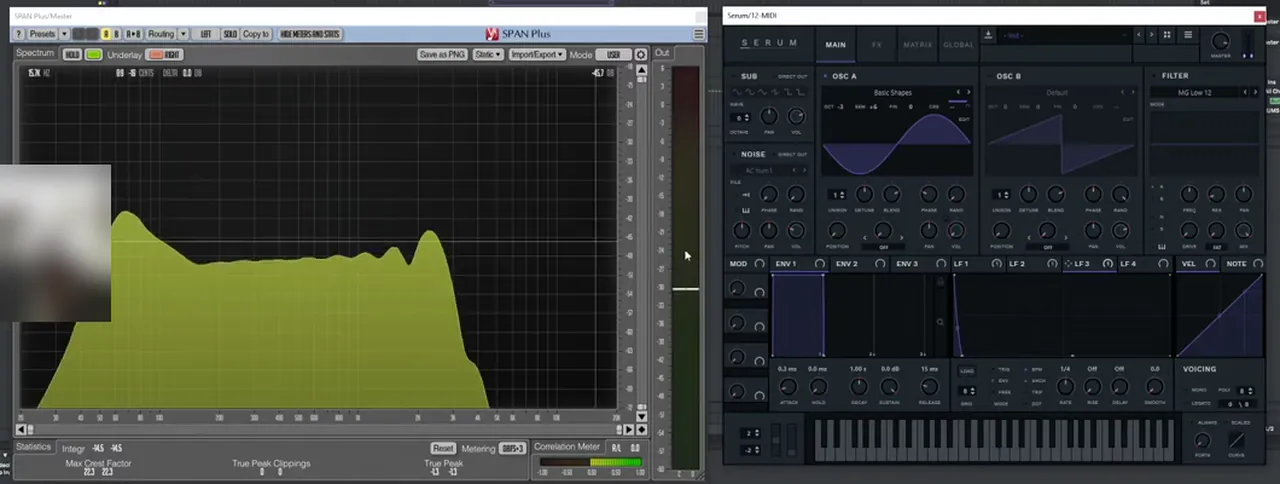This screenshot has height=484, width=1280.
Task: Click the SUB oscillator Vol knob
Action: point(796,117)
